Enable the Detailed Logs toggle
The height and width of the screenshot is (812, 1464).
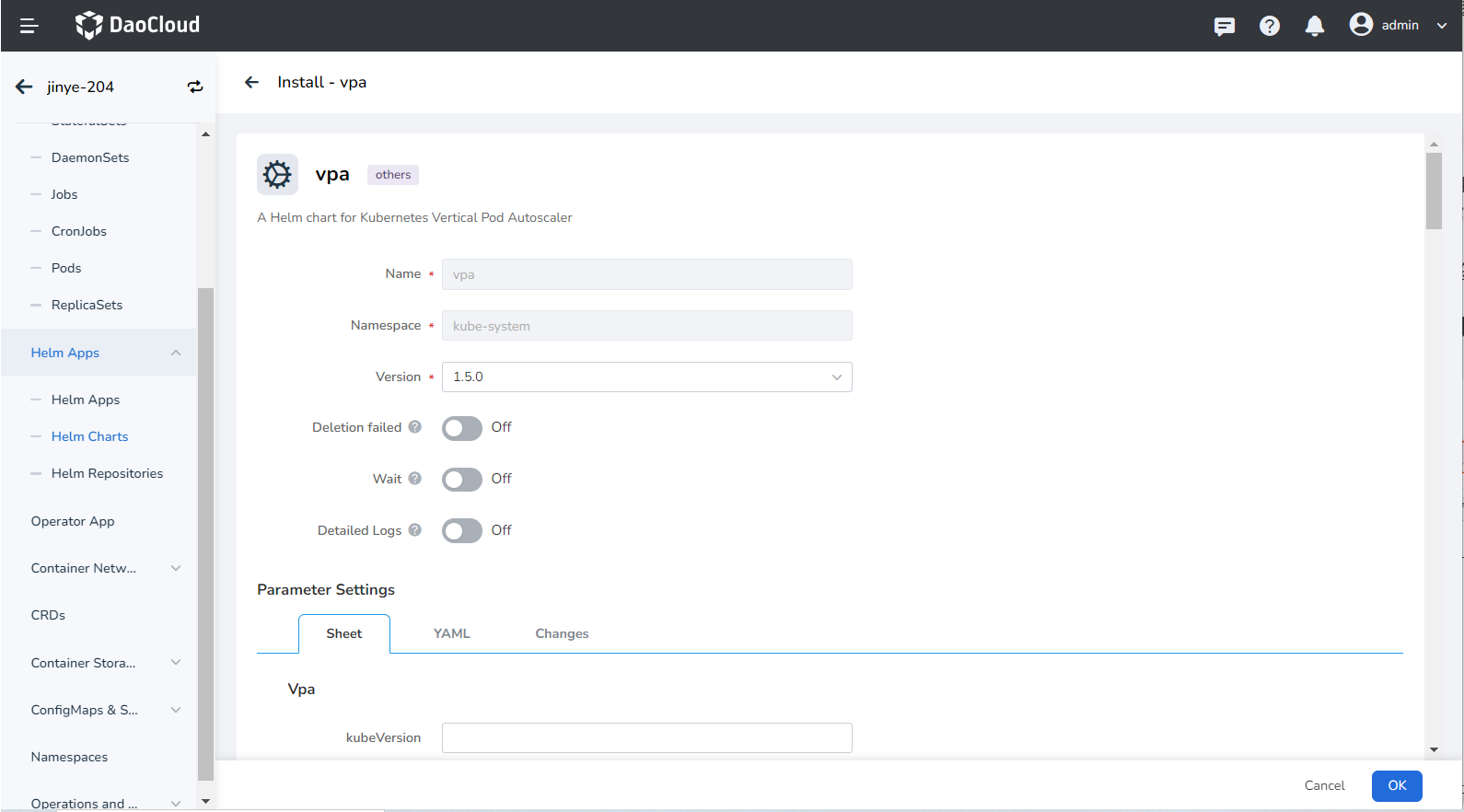point(461,531)
